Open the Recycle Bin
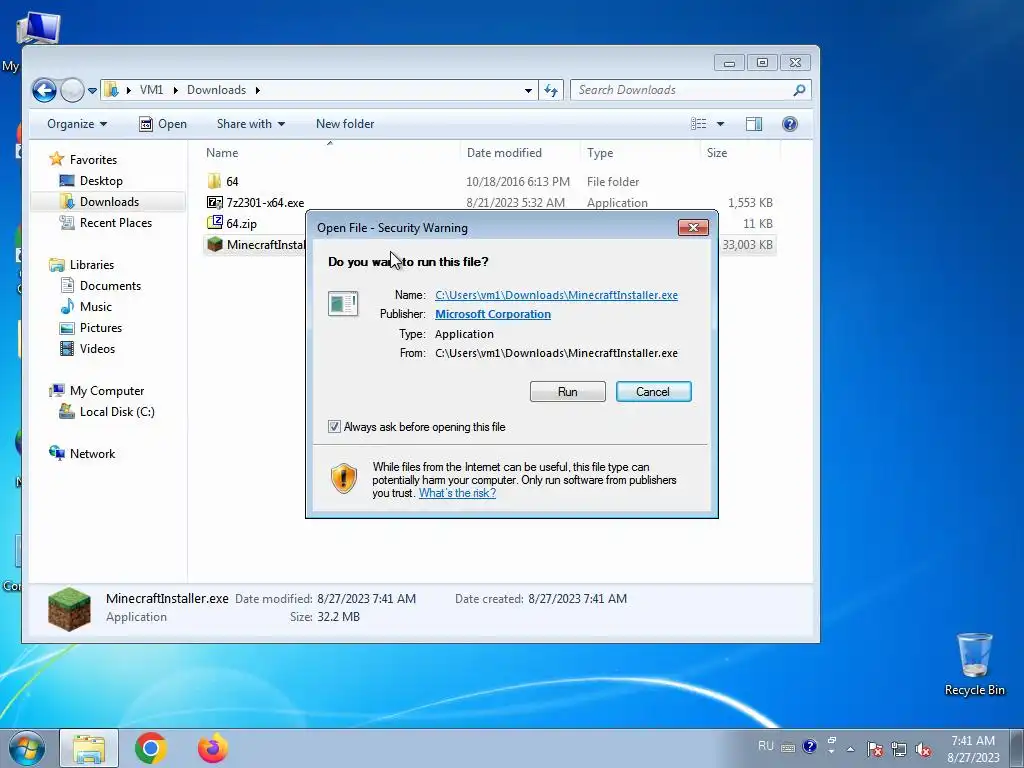Screen dimensions: 1024x768 coord(974,664)
